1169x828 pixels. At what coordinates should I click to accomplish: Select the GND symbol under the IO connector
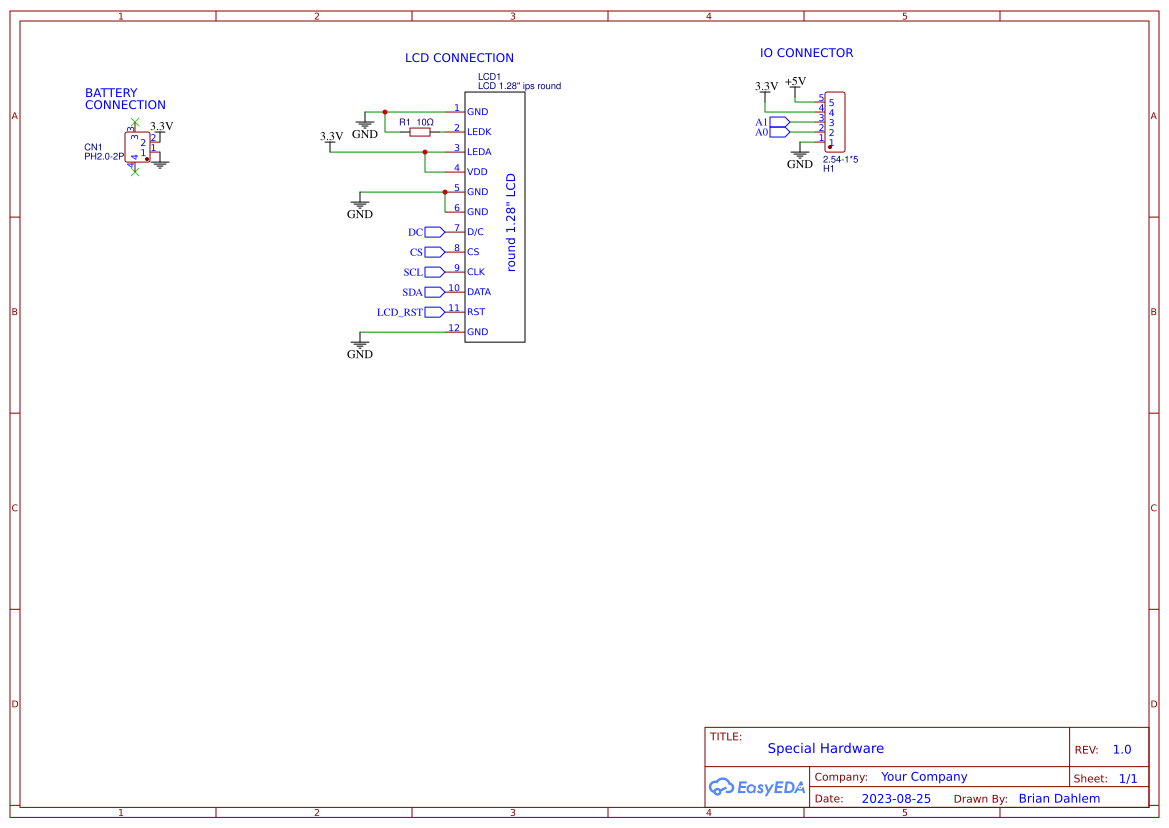click(x=799, y=155)
